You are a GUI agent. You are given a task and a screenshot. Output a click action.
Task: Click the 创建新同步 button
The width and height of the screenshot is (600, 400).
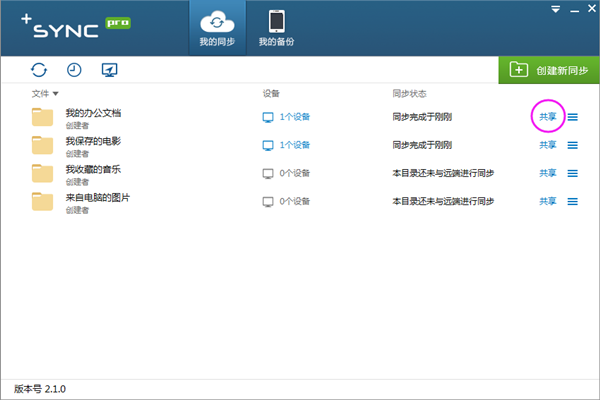point(549,70)
